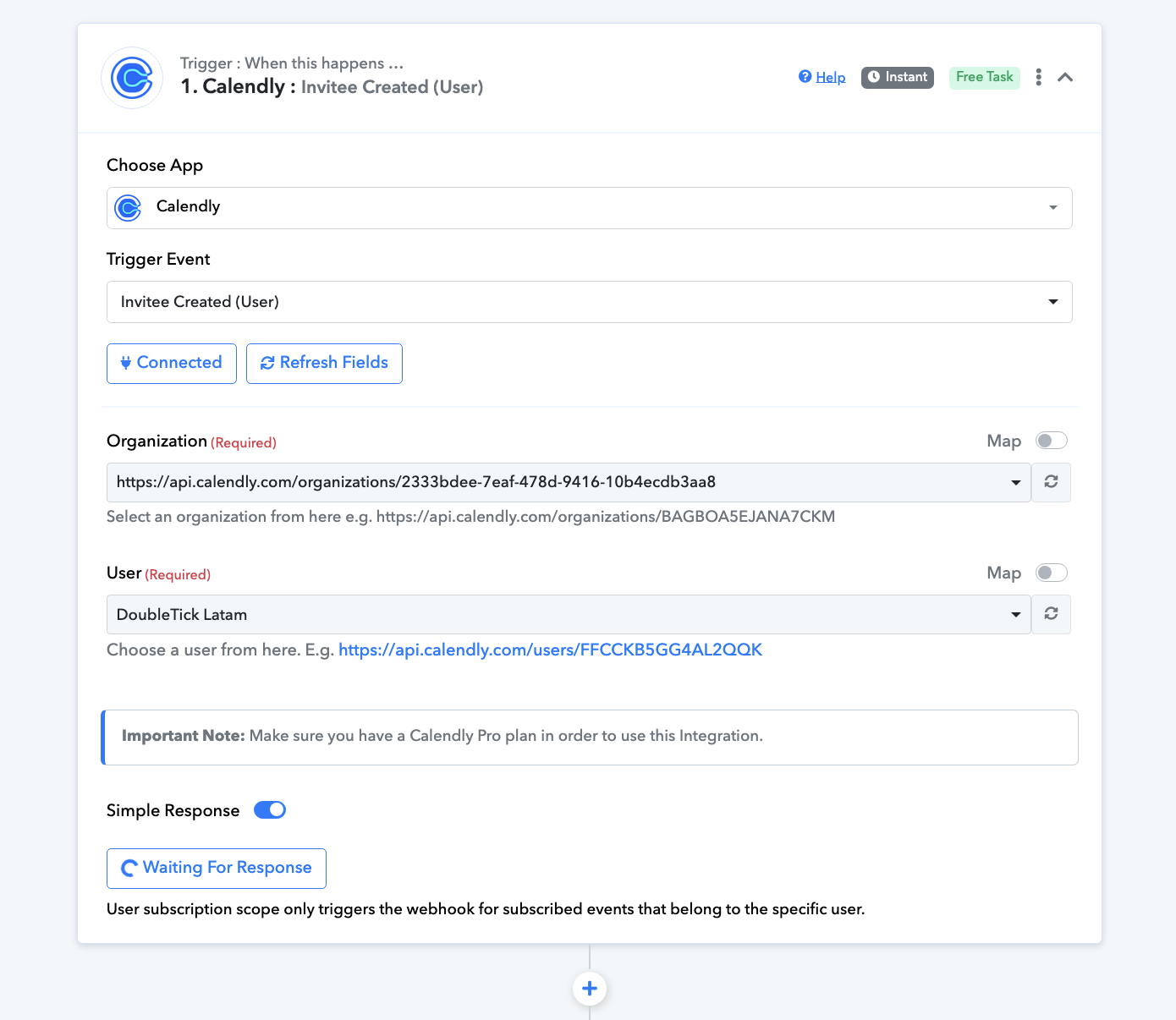Open the Organization dropdown

[x=569, y=482]
